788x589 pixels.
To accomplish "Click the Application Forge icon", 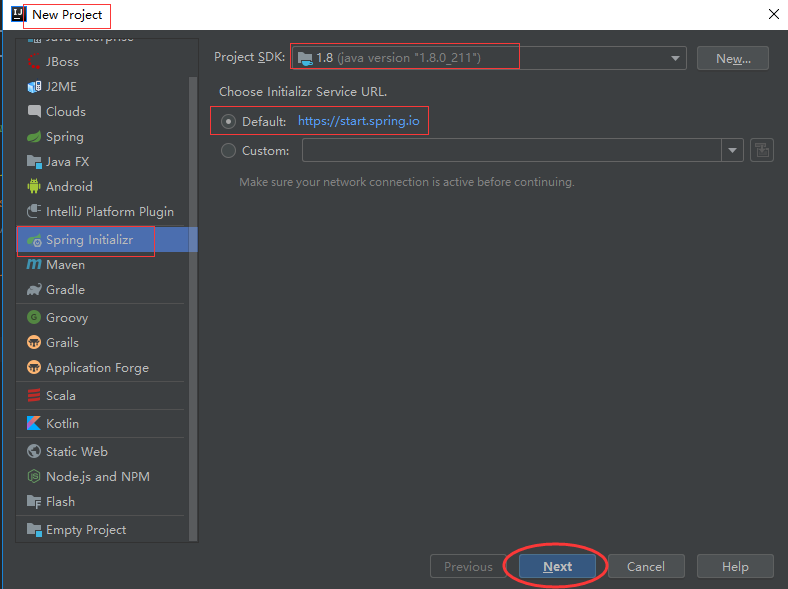I will click(34, 367).
